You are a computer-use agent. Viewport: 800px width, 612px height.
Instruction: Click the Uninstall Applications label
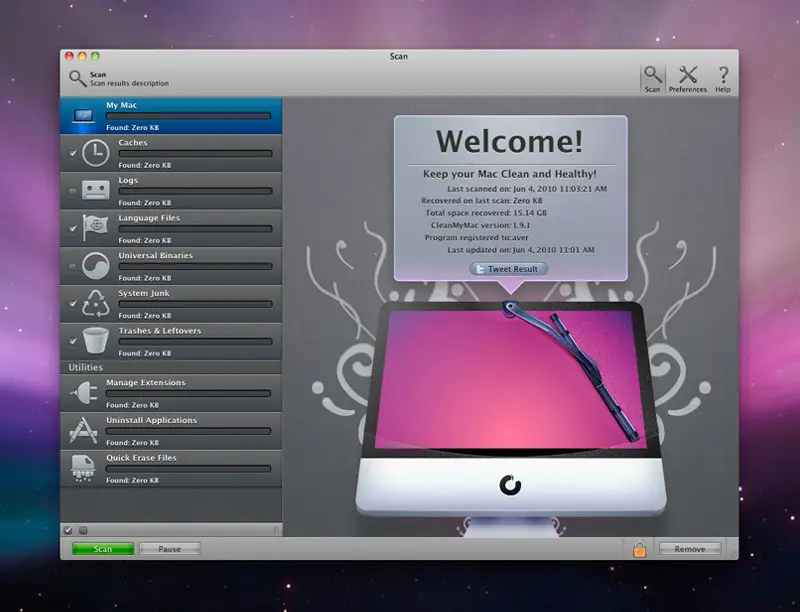tap(151, 420)
